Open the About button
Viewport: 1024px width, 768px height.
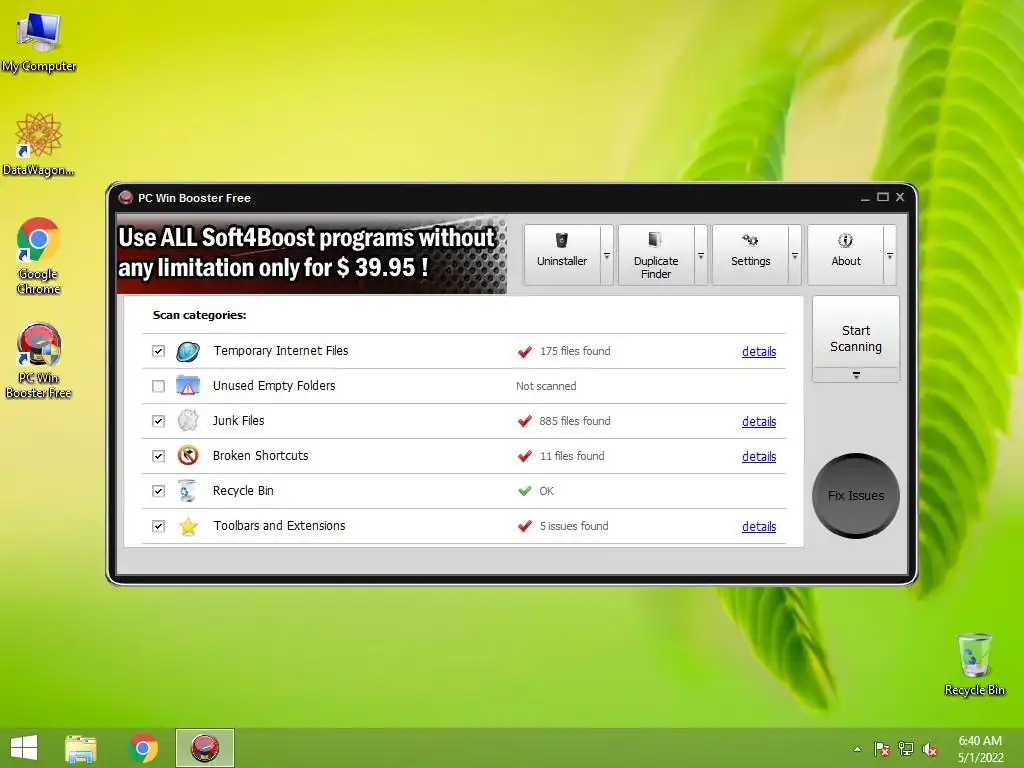(846, 255)
